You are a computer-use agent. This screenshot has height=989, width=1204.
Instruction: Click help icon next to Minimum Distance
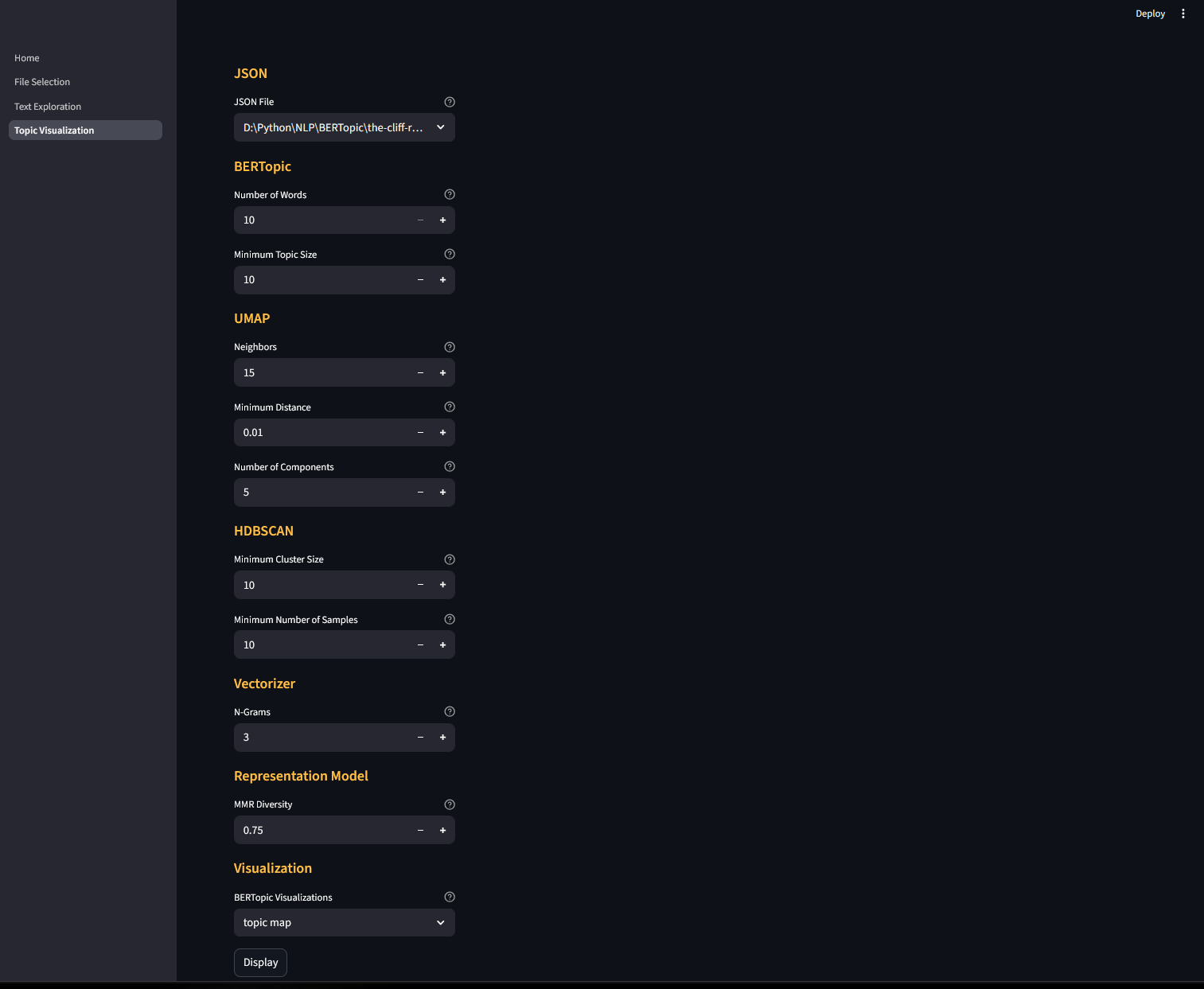point(450,407)
